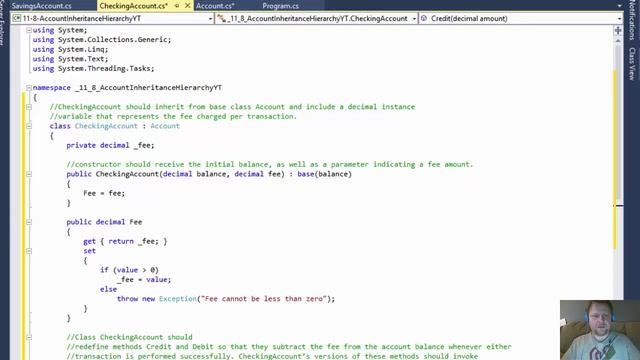Open the Notifications side panel

point(632,20)
